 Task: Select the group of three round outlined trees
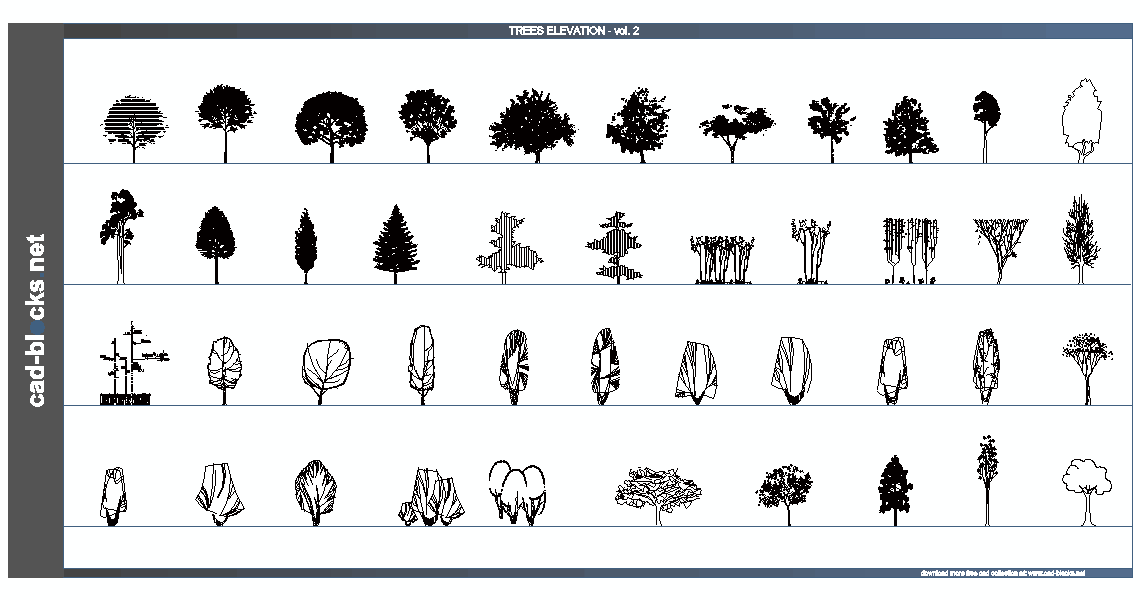(x=517, y=492)
